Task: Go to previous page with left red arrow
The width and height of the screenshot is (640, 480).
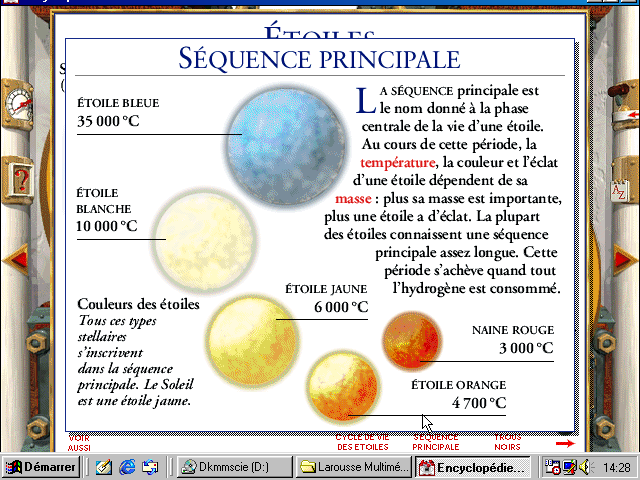Action: (x=17, y=260)
